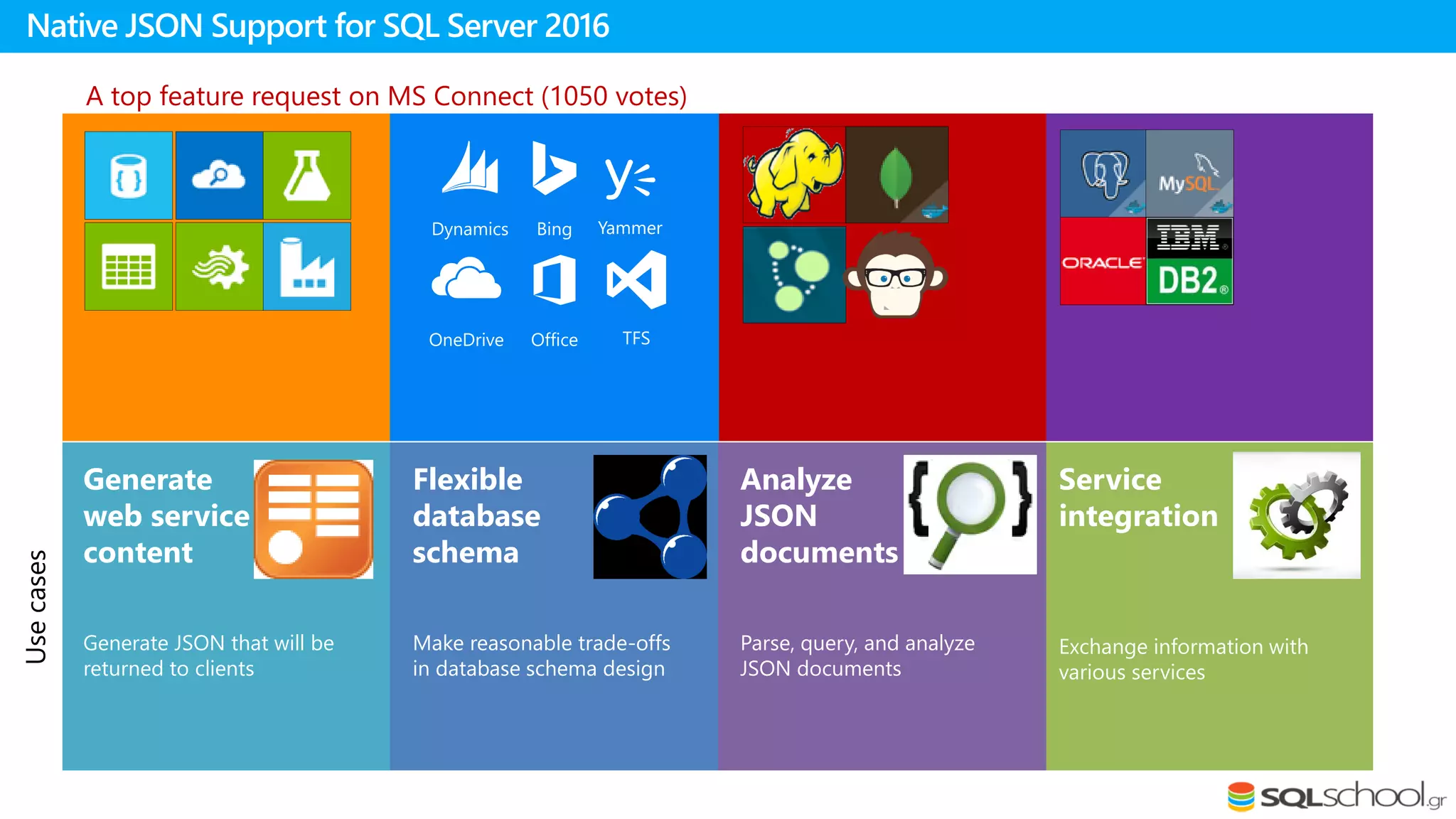Click the IBM logo tile

[1189, 238]
